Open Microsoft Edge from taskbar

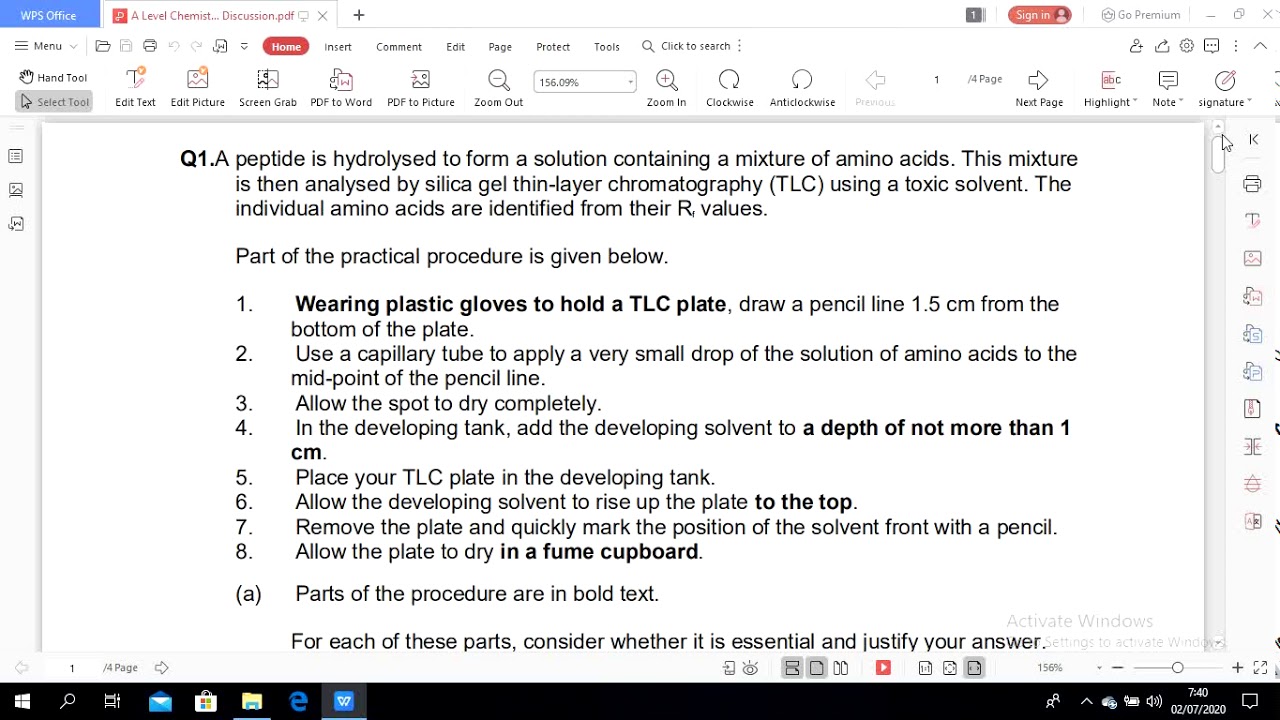(298, 702)
